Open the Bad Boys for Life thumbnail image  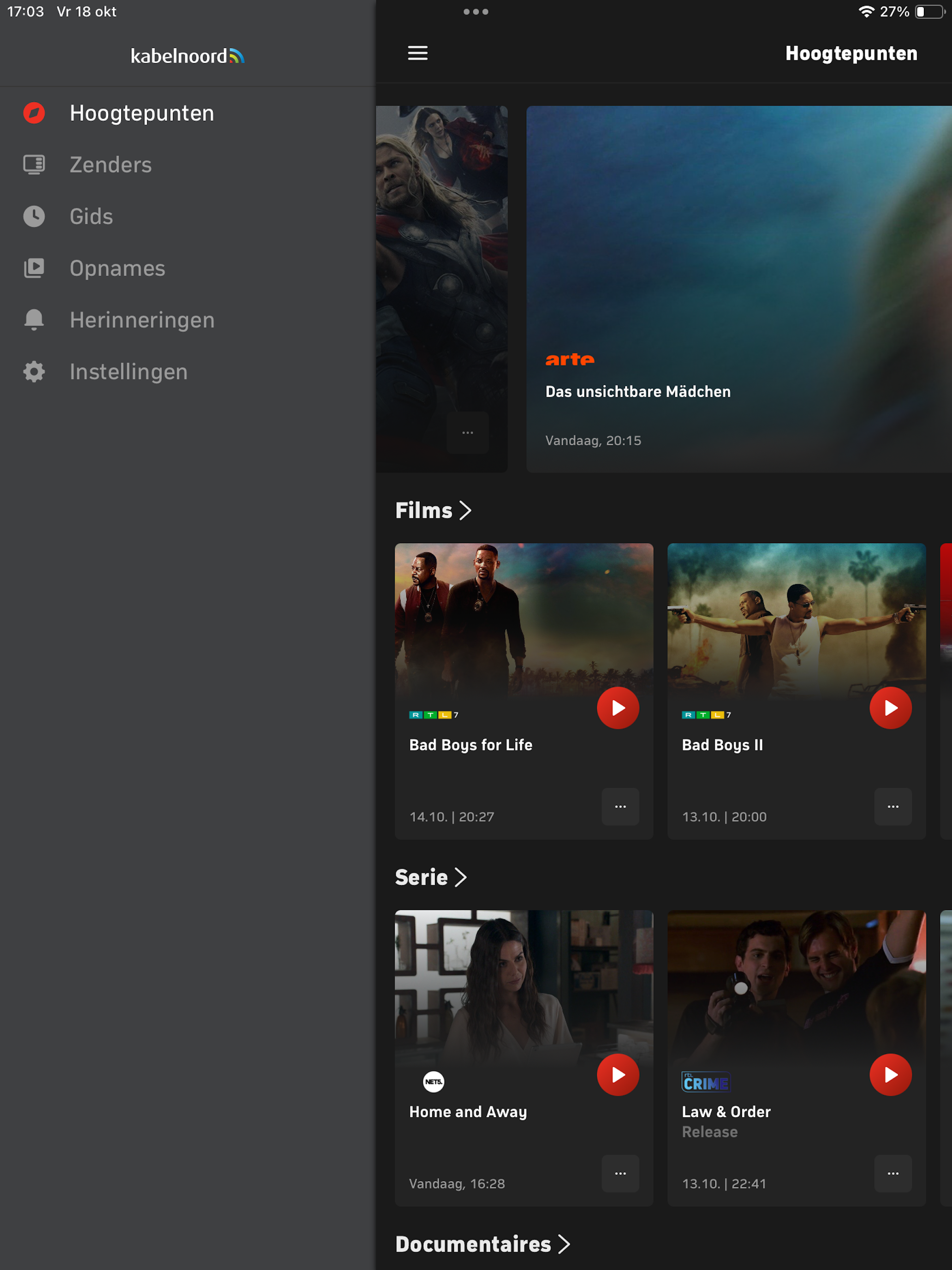[524, 620]
